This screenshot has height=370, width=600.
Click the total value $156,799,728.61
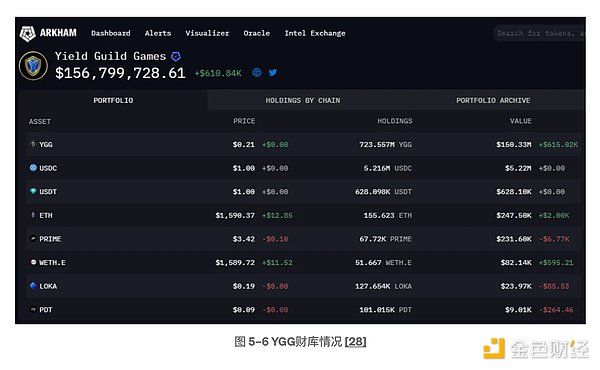[x=120, y=73]
